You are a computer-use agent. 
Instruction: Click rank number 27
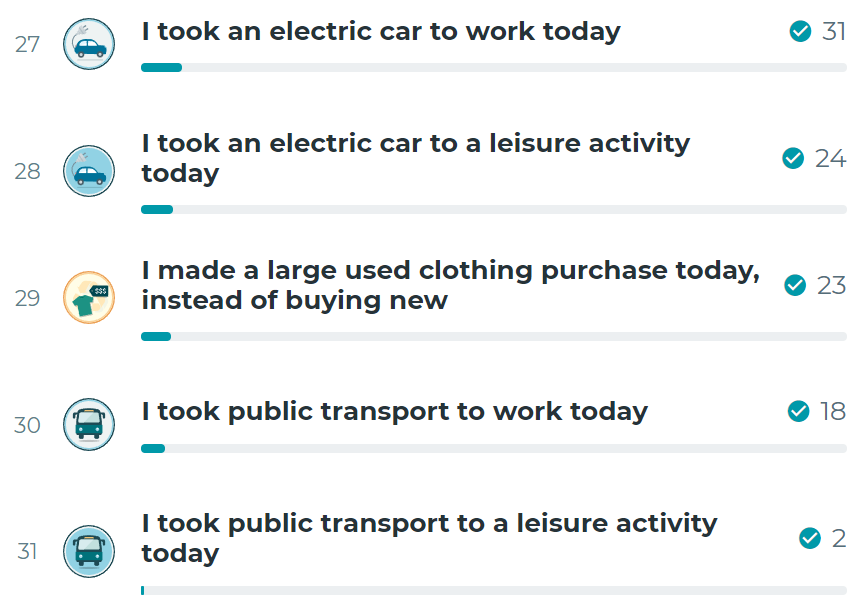coord(27,45)
